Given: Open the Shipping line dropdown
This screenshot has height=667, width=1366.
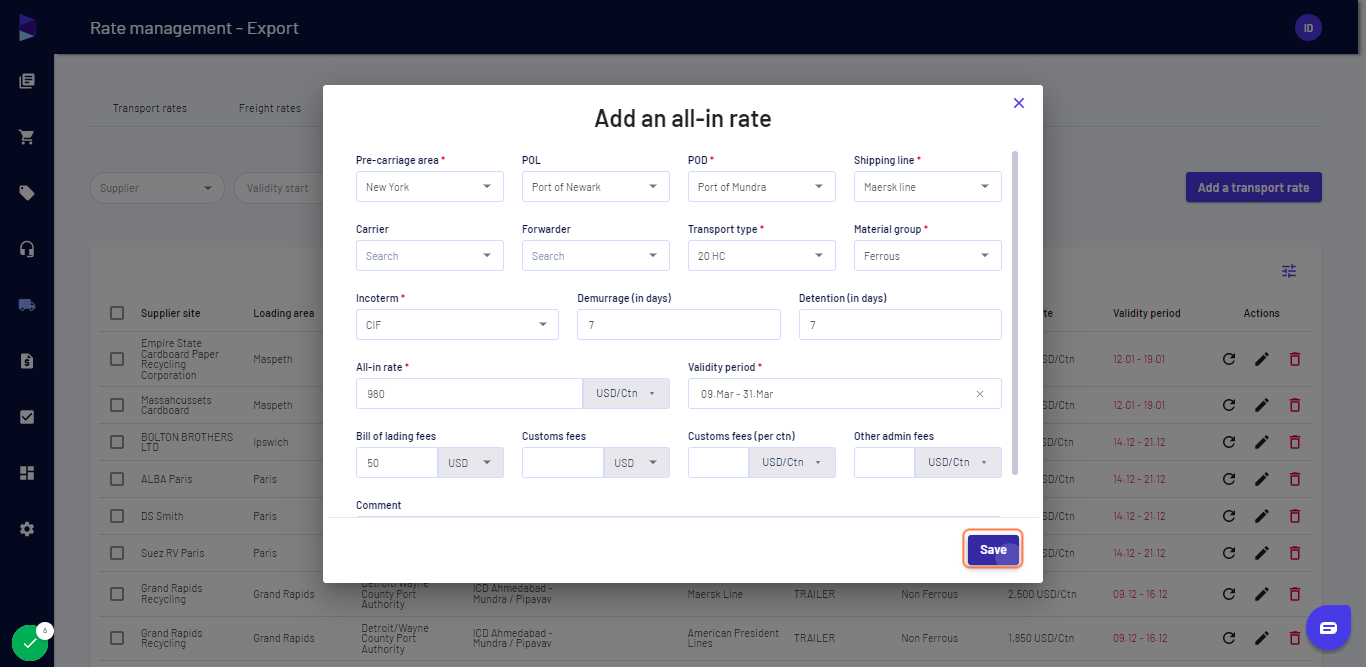Looking at the screenshot, I should coord(928,187).
